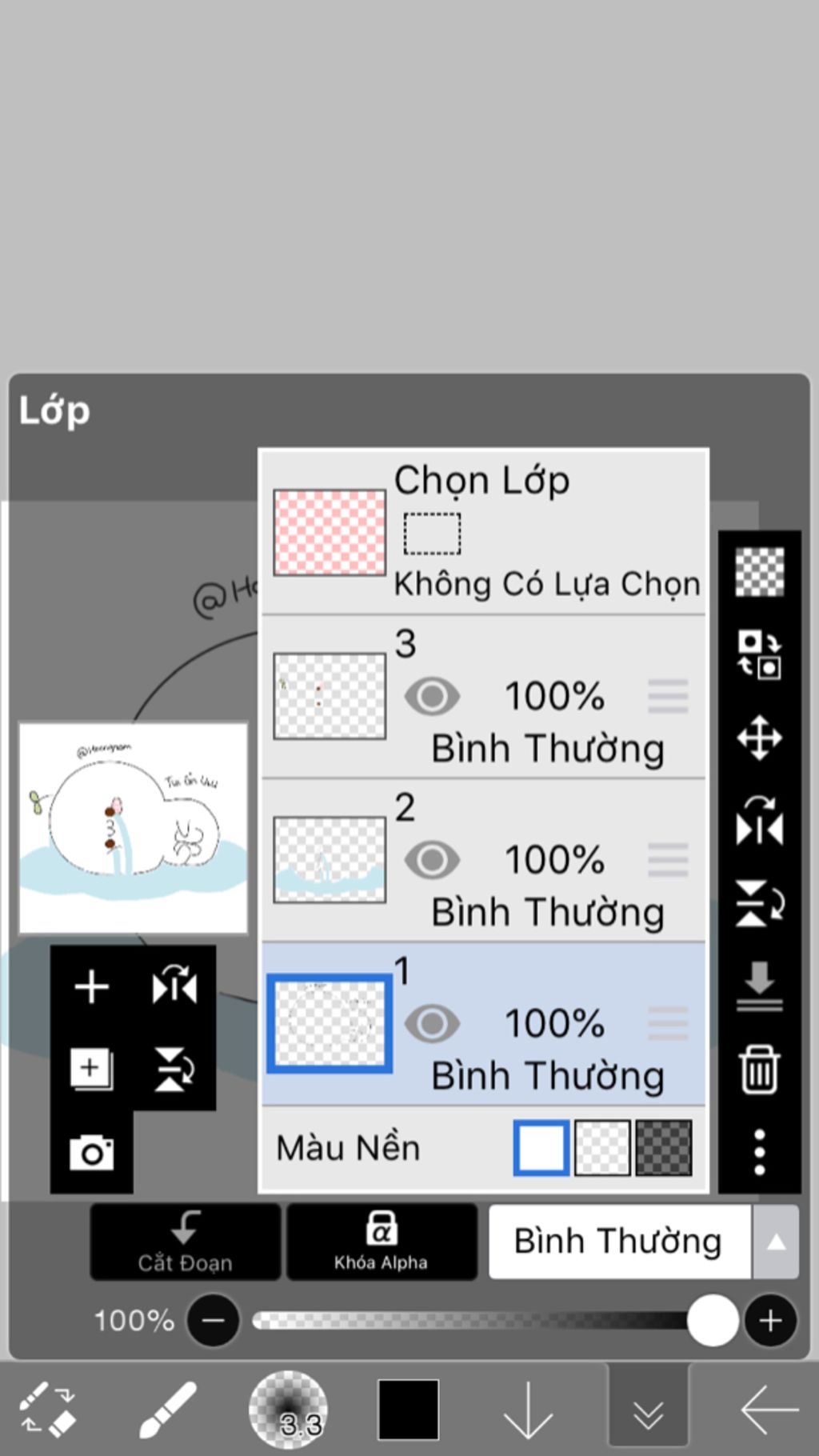Select the brush tool in bottom bar
Image resolution: width=819 pixels, height=1456 pixels.
(x=168, y=1410)
